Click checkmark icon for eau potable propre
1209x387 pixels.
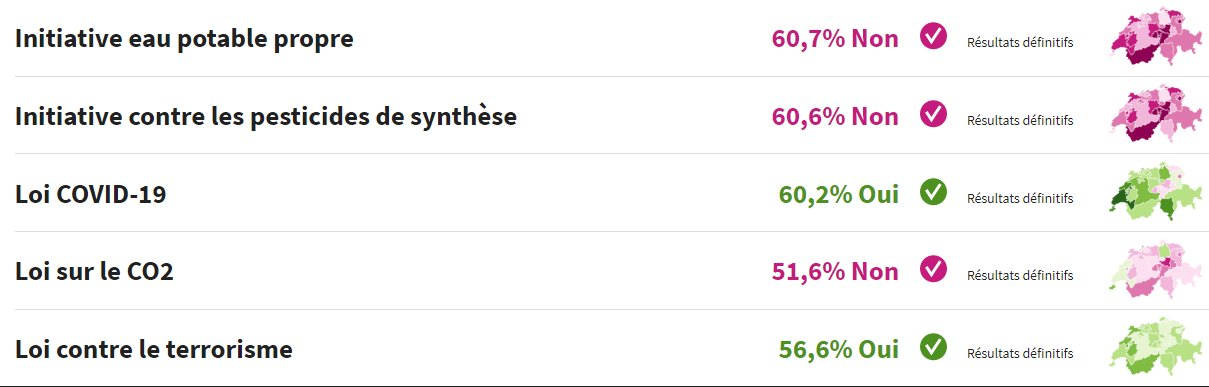[933, 38]
